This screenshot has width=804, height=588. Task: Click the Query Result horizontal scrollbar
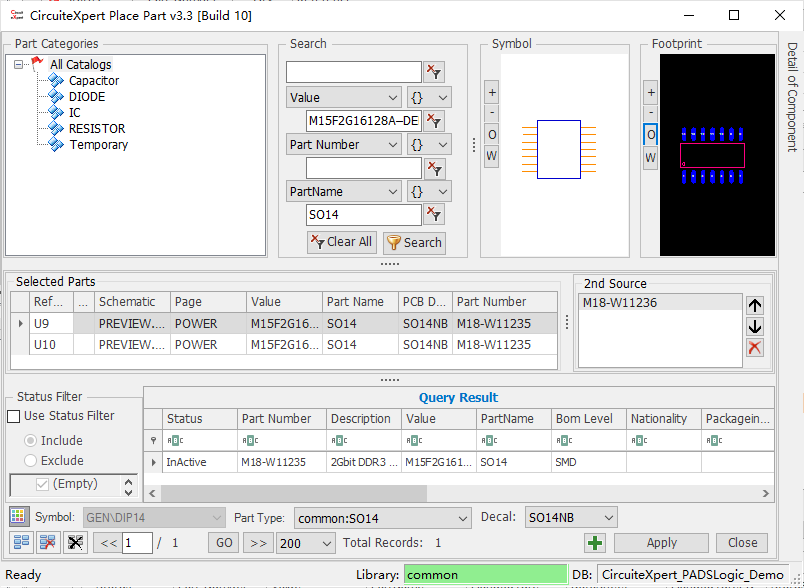coord(294,493)
